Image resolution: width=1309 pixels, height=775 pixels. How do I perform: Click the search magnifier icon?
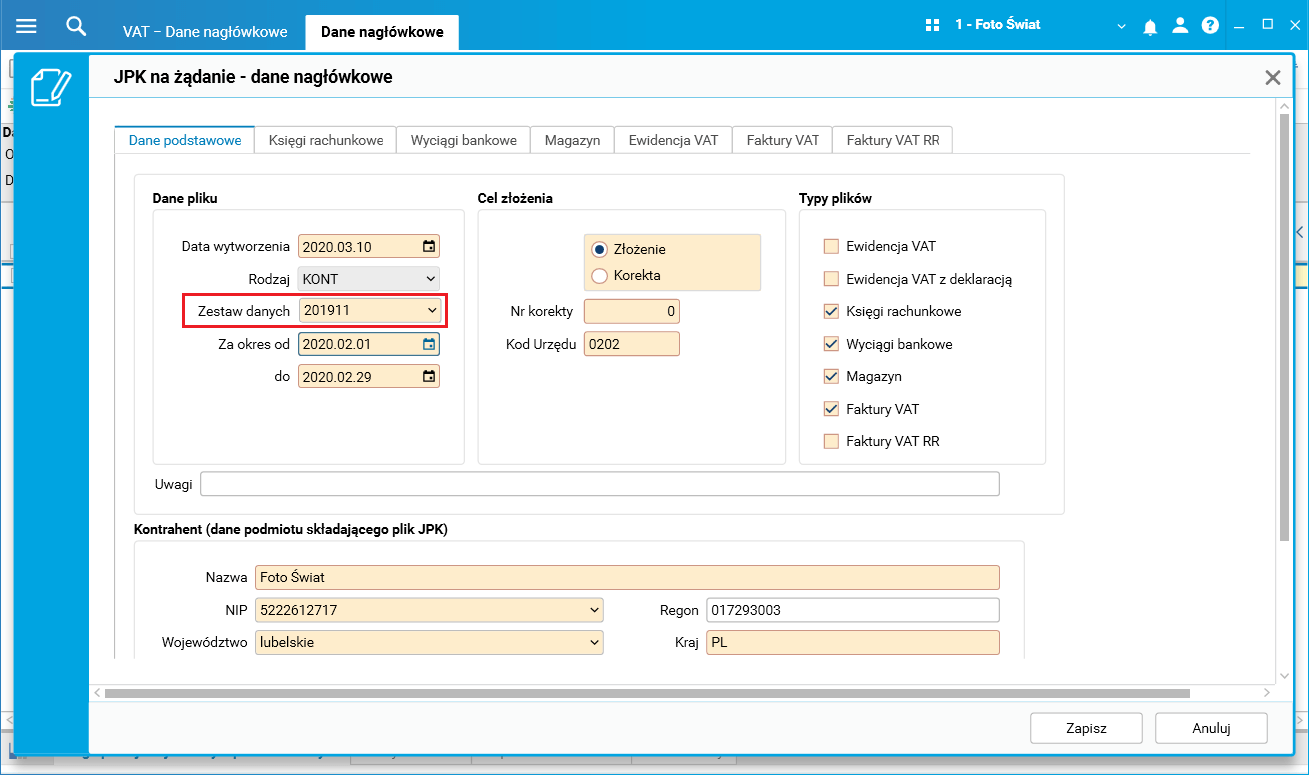coord(76,25)
